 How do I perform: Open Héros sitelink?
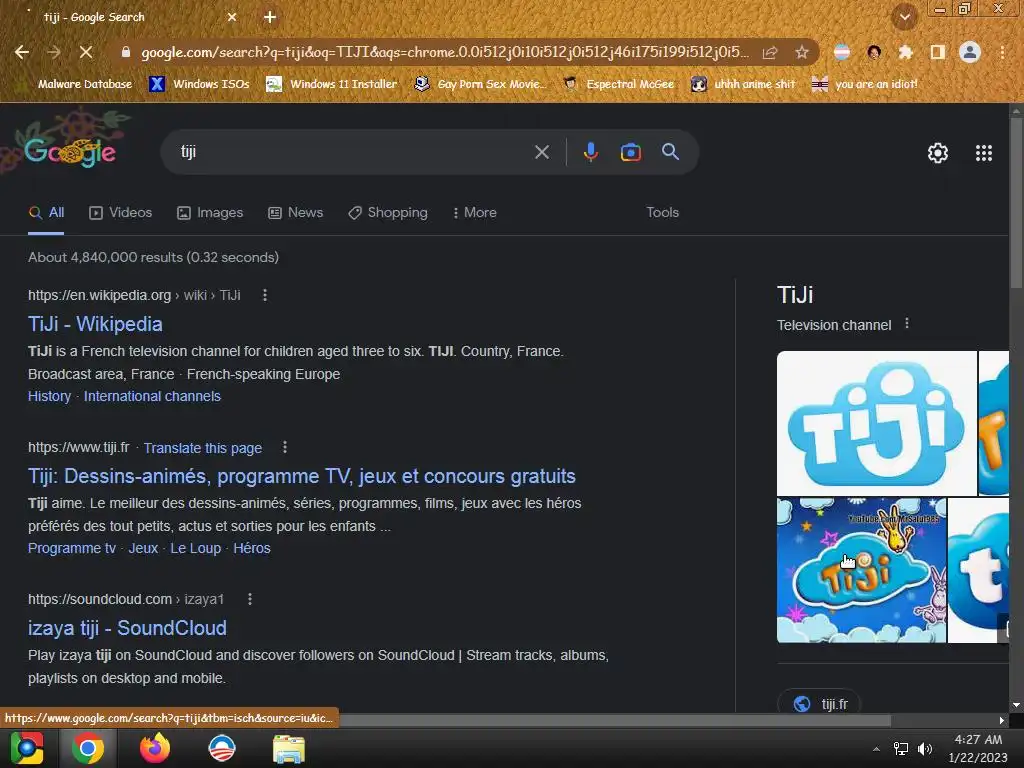coord(251,549)
